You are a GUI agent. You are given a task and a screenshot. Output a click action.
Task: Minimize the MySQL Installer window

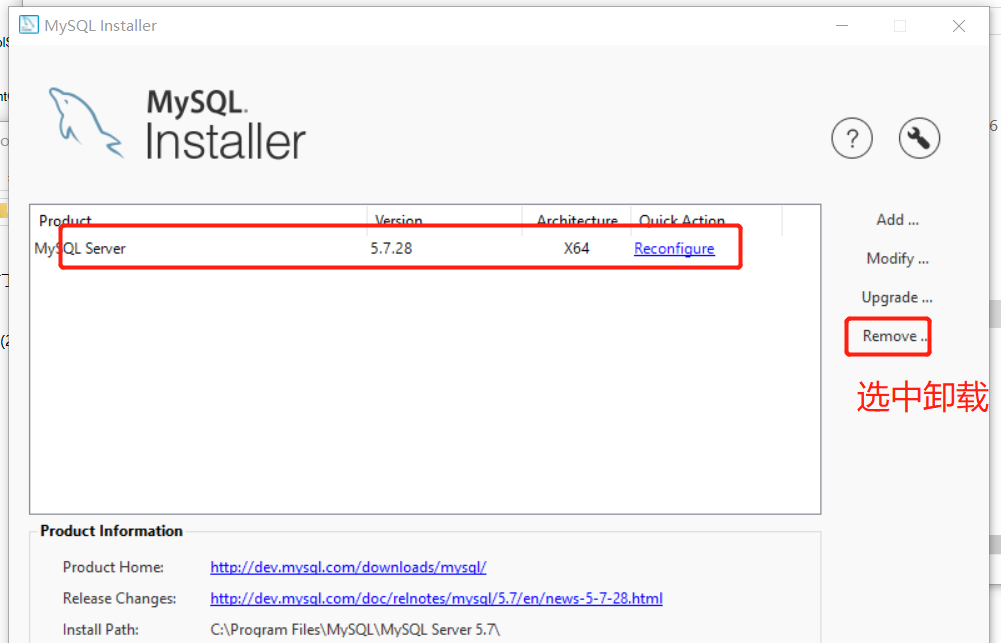point(842,26)
